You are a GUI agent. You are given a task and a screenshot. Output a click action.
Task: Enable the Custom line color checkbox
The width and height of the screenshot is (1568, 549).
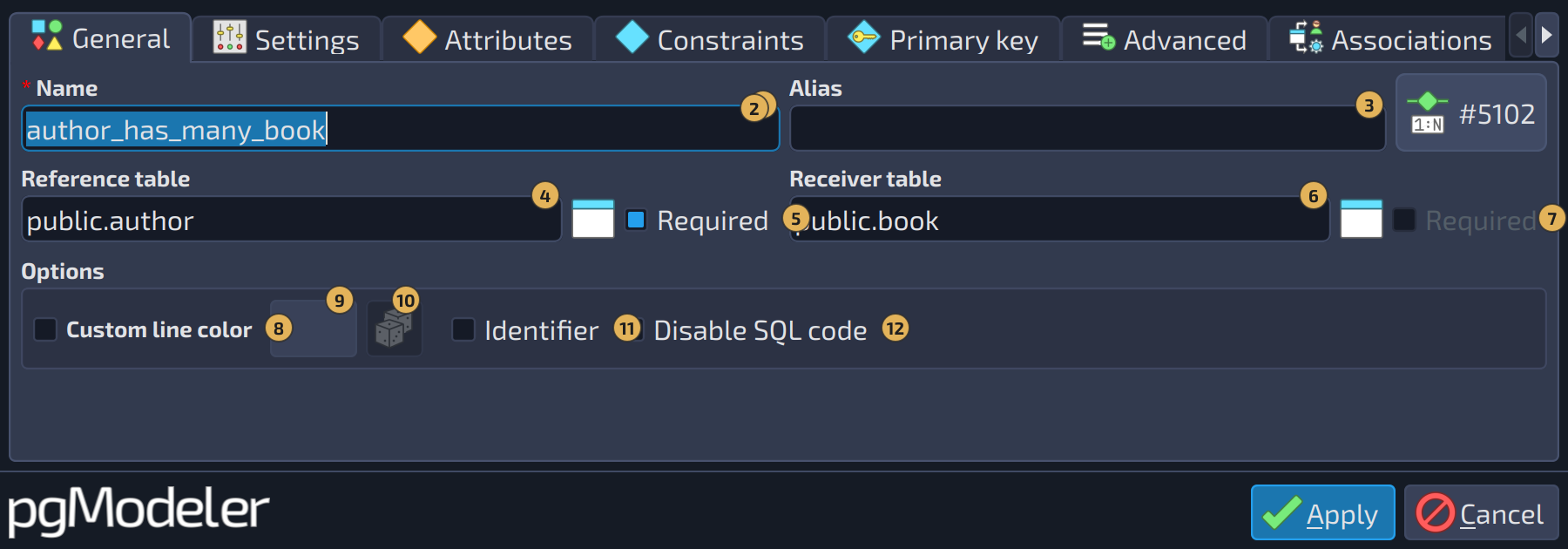(x=45, y=329)
